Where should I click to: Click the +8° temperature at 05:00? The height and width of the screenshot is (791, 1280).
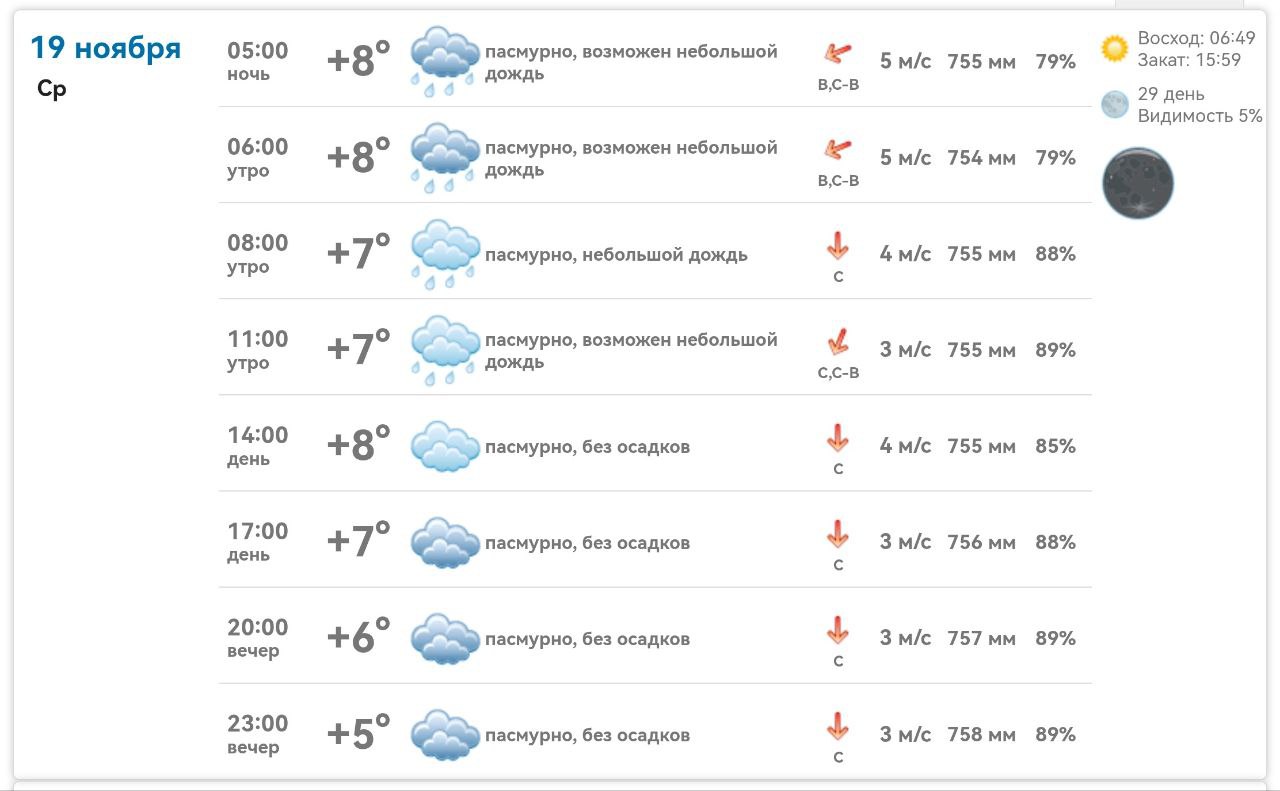pos(358,61)
